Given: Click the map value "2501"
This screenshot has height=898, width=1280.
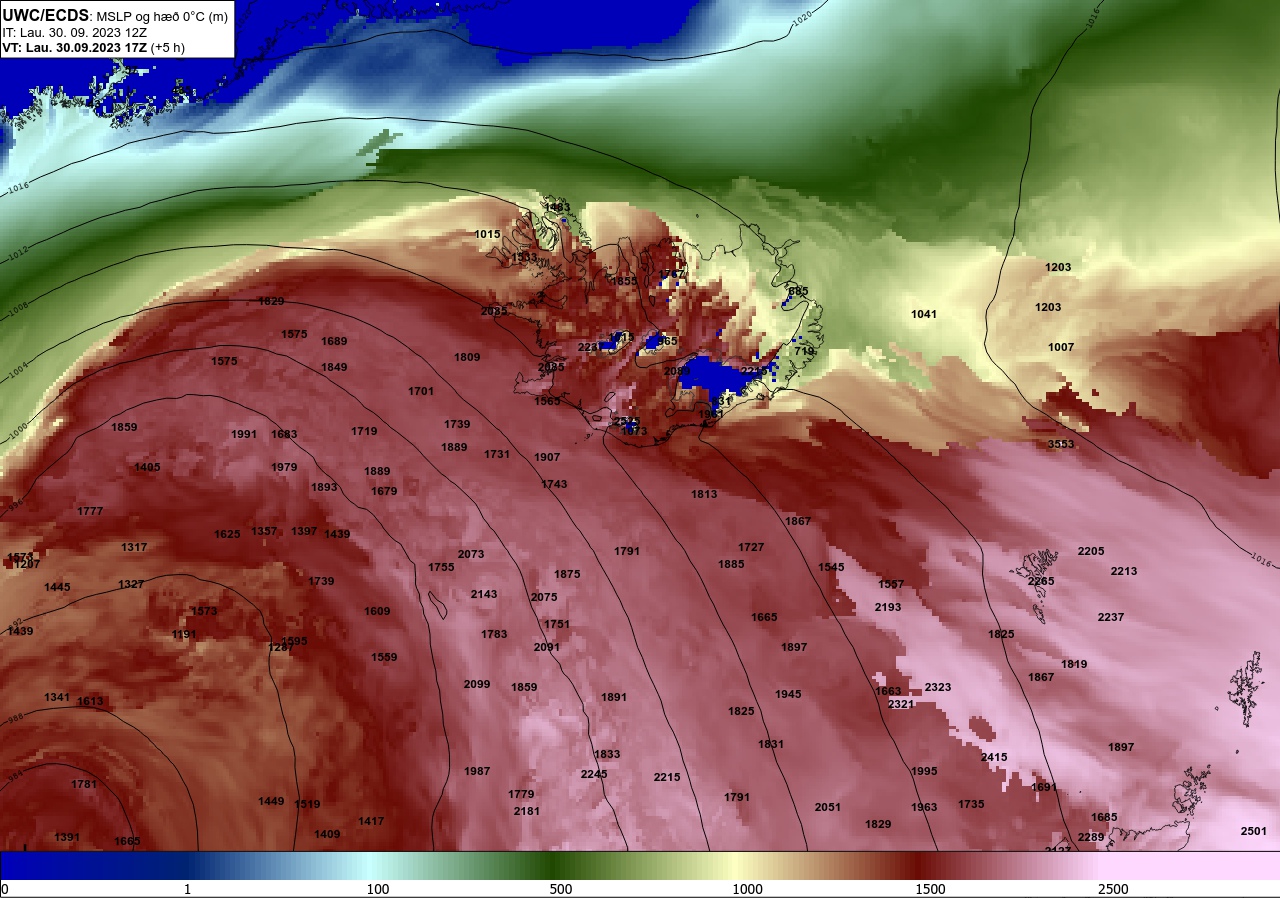Looking at the screenshot, I should coord(1253,831).
